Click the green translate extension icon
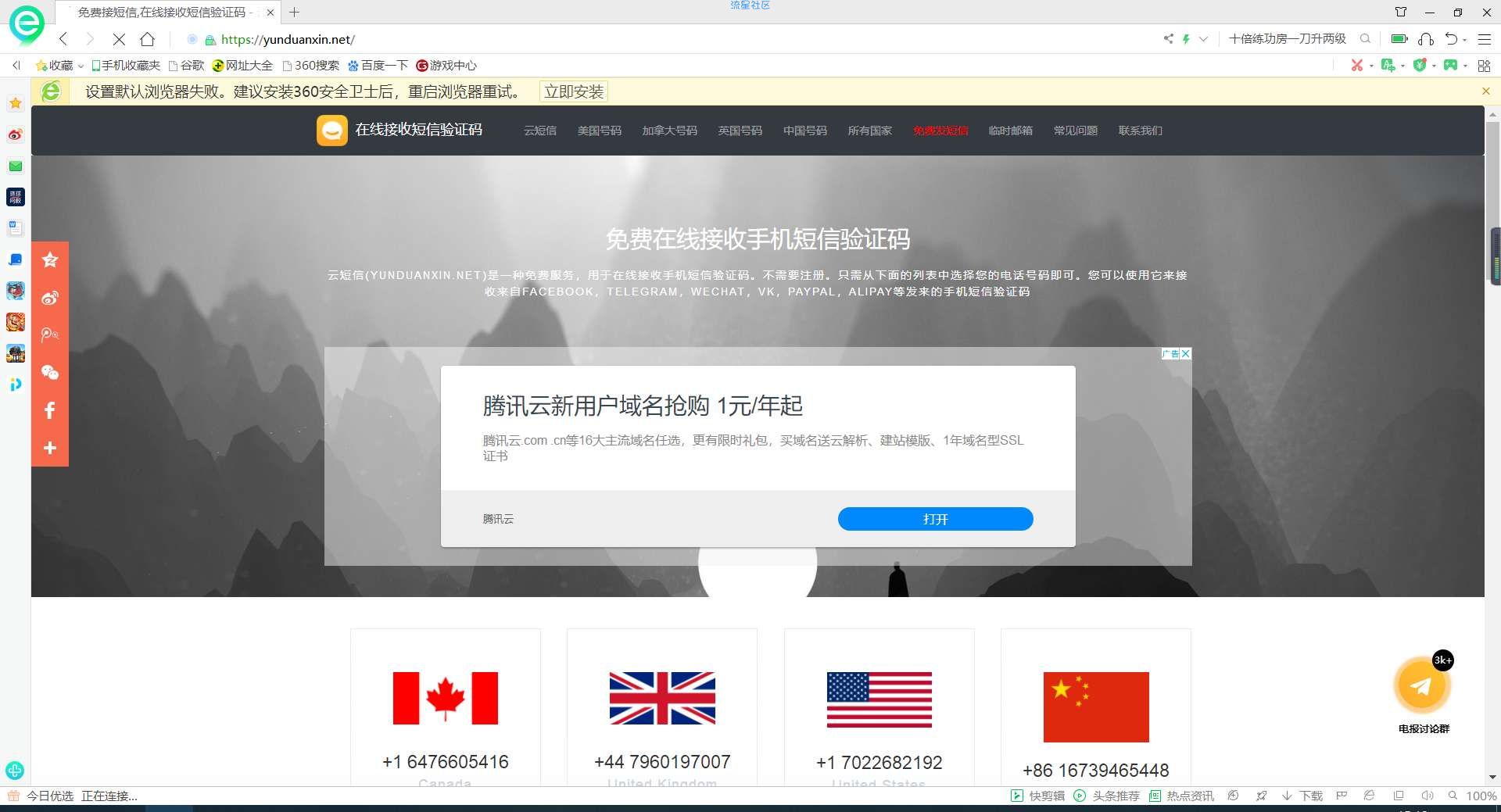This screenshot has height=812, width=1501. (x=1388, y=66)
